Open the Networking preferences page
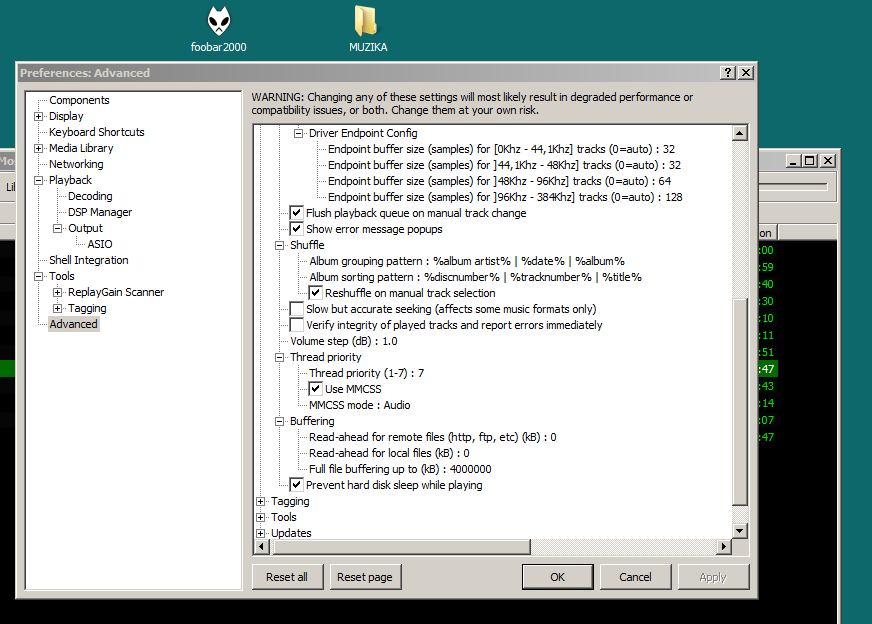This screenshot has height=624, width=872. [76, 165]
